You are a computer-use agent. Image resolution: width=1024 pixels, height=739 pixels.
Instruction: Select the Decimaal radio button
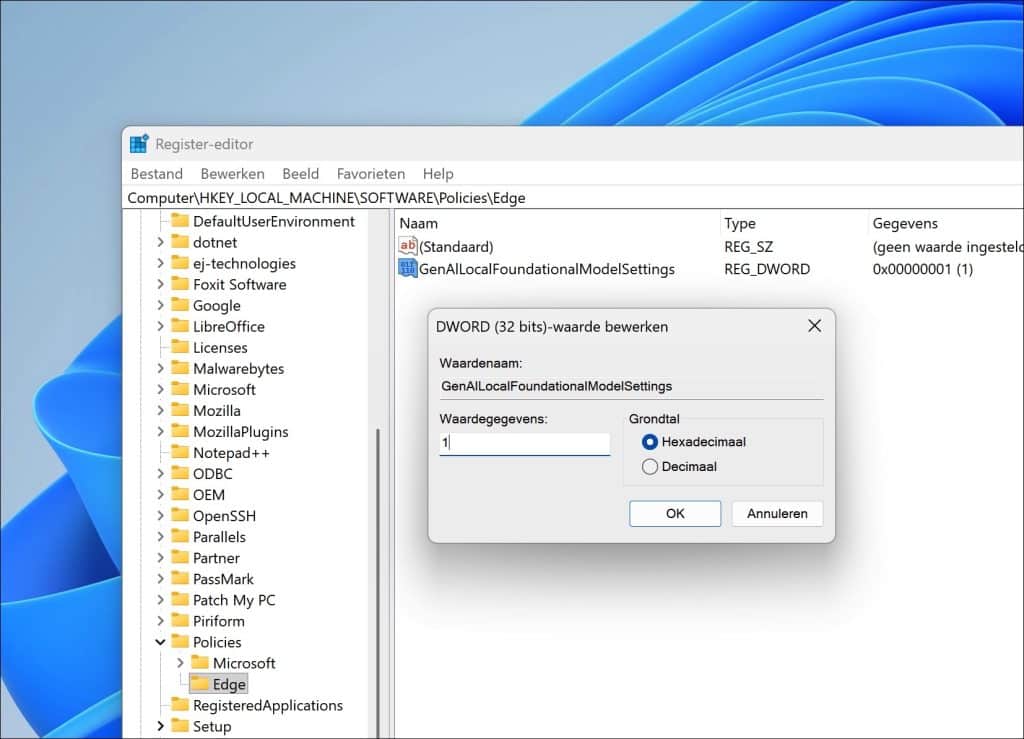650,467
